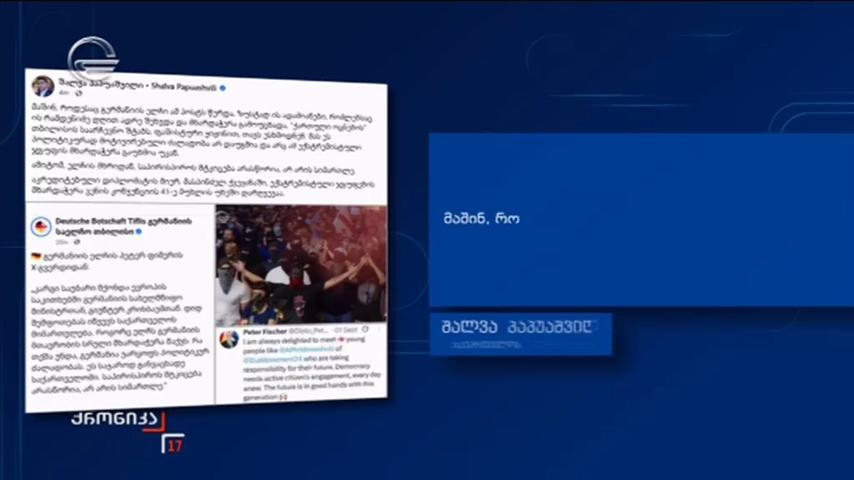Click the Peter Fischer name in the tweet
The height and width of the screenshot is (480, 854).
coord(265,331)
